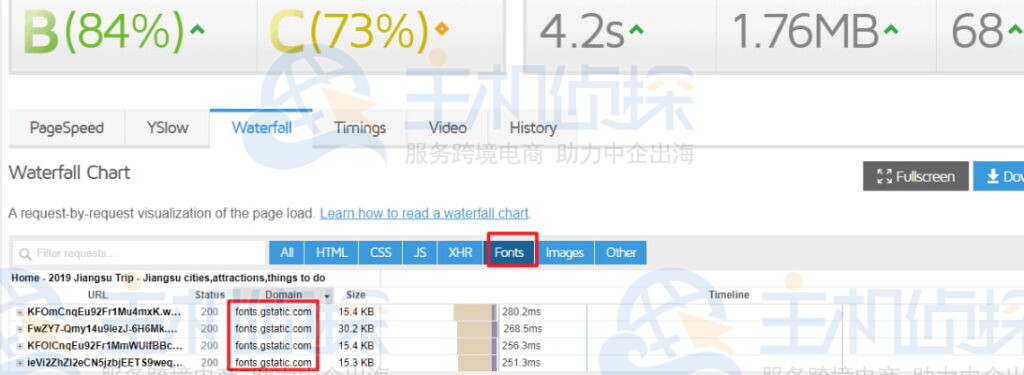The image size is (1024, 375).
Task: Click the 280.2ms timeline bar
Action: tap(475, 312)
